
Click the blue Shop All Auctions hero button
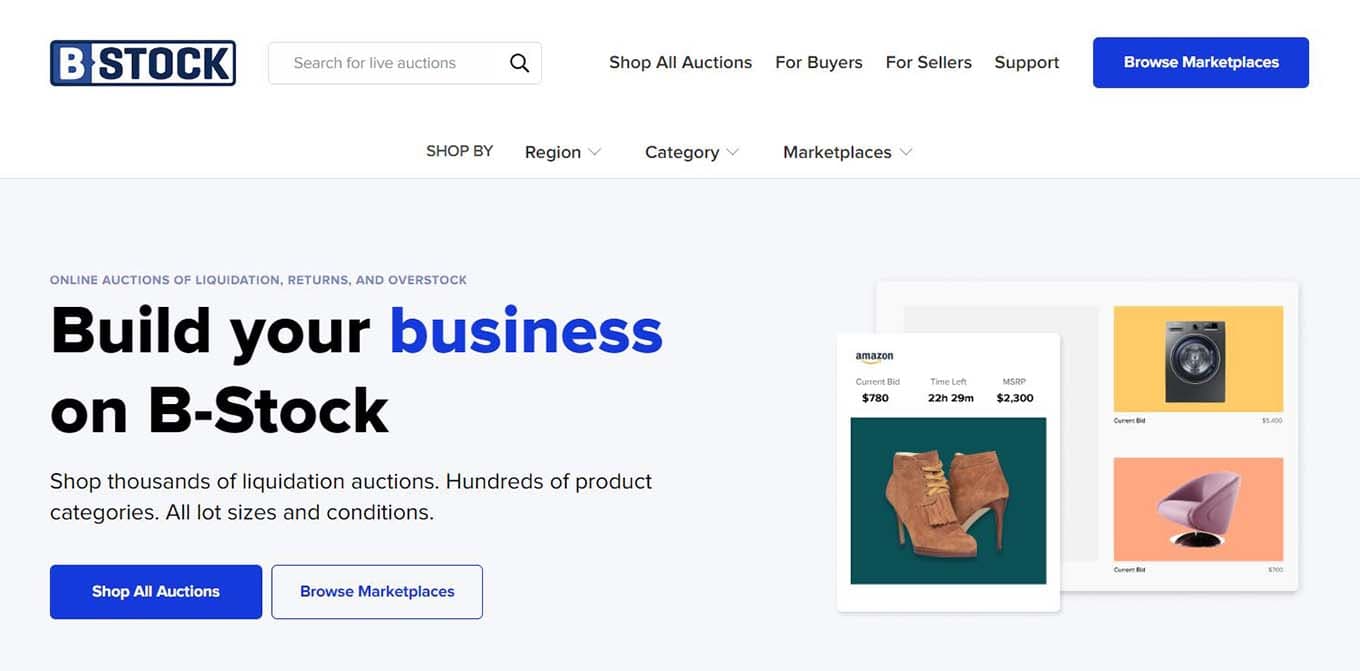(156, 592)
